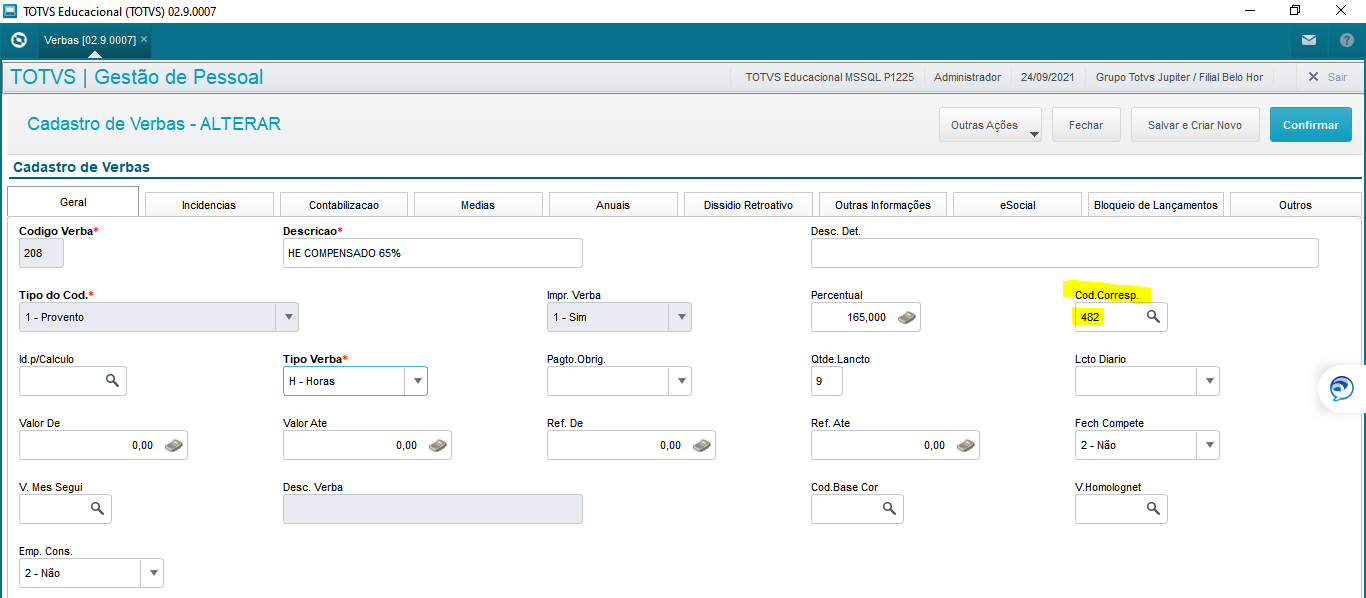This screenshot has height=598, width=1366.
Task: Open V. Mes Segui search magnifier
Action: [x=97, y=509]
